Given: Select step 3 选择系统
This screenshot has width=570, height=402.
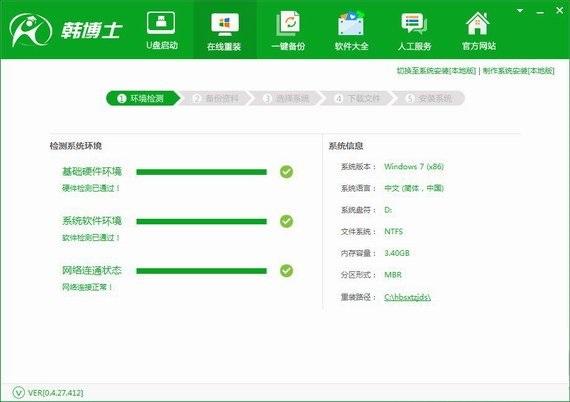Looking at the screenshot, I should point(287,98).
